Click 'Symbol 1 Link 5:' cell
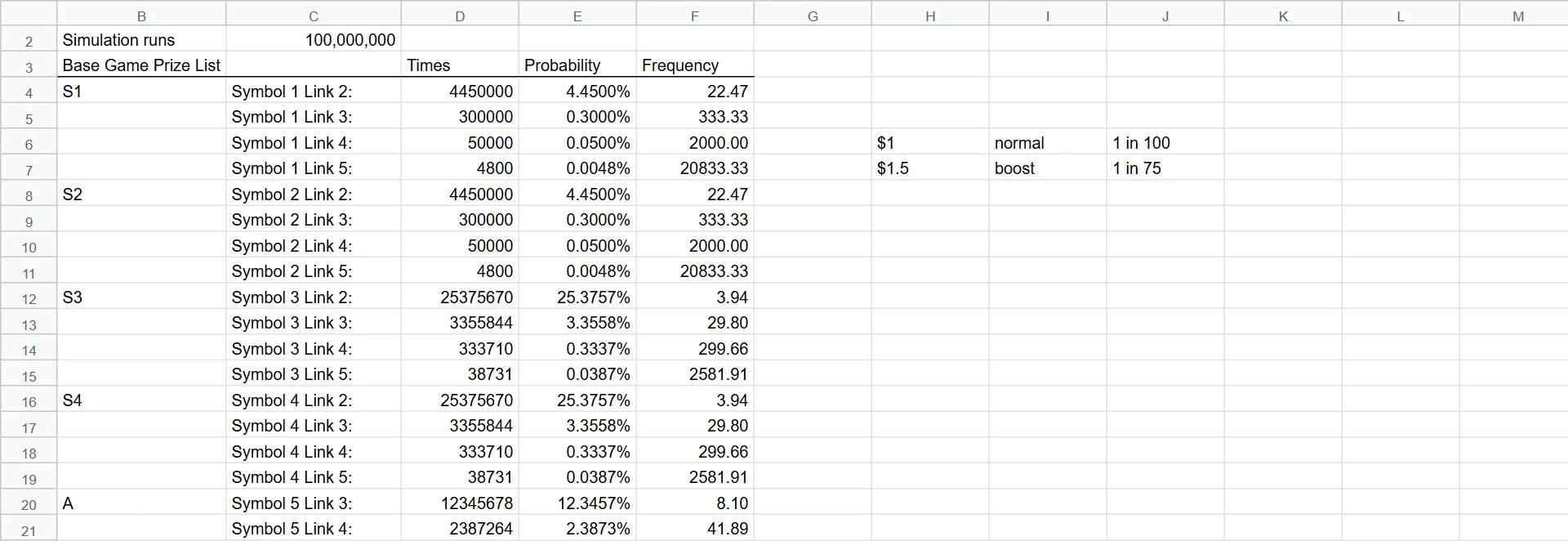This screenshot has width=1568, height=541. pos(314,168)
